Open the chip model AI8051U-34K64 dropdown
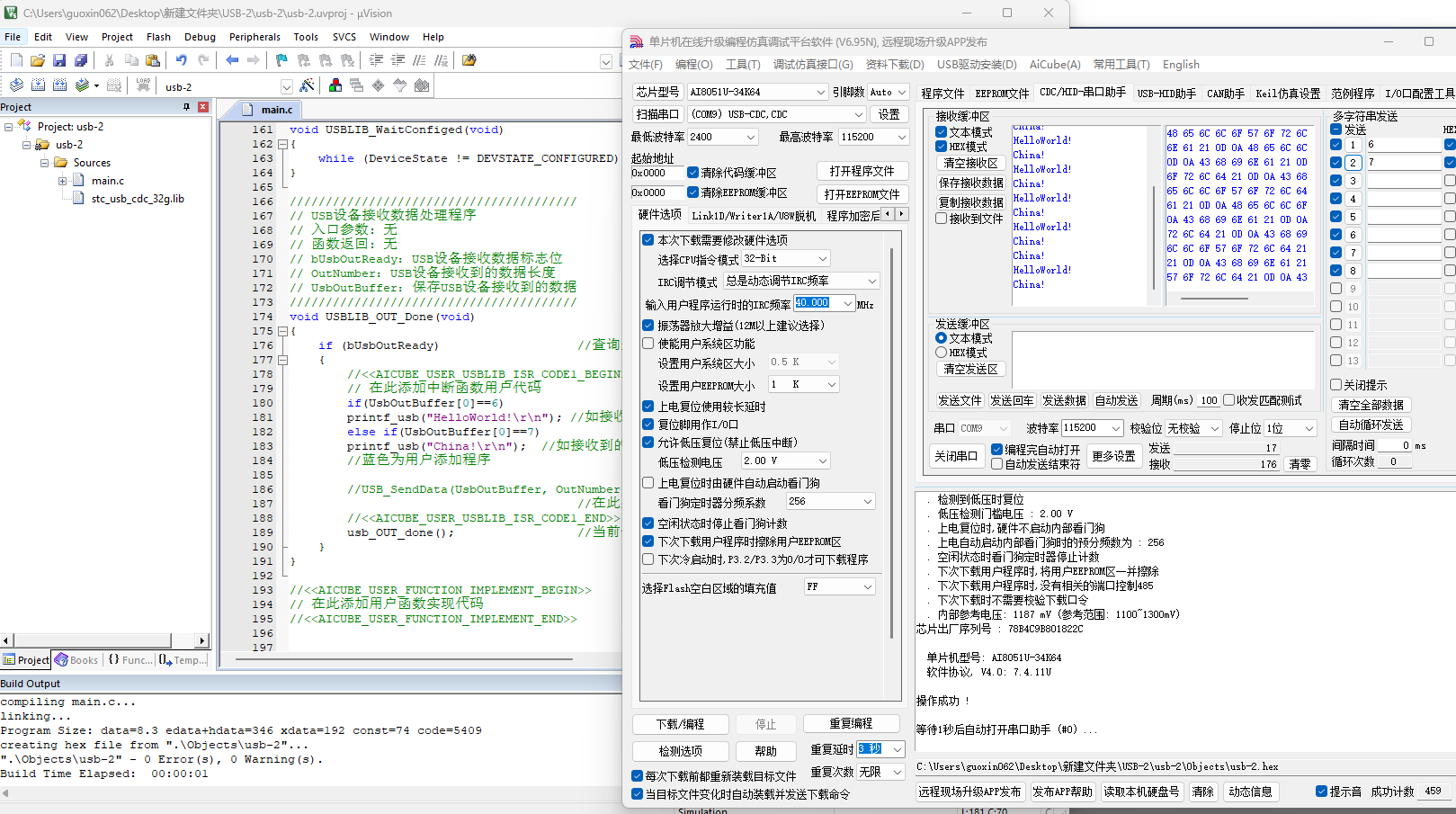 coord(757,92)
